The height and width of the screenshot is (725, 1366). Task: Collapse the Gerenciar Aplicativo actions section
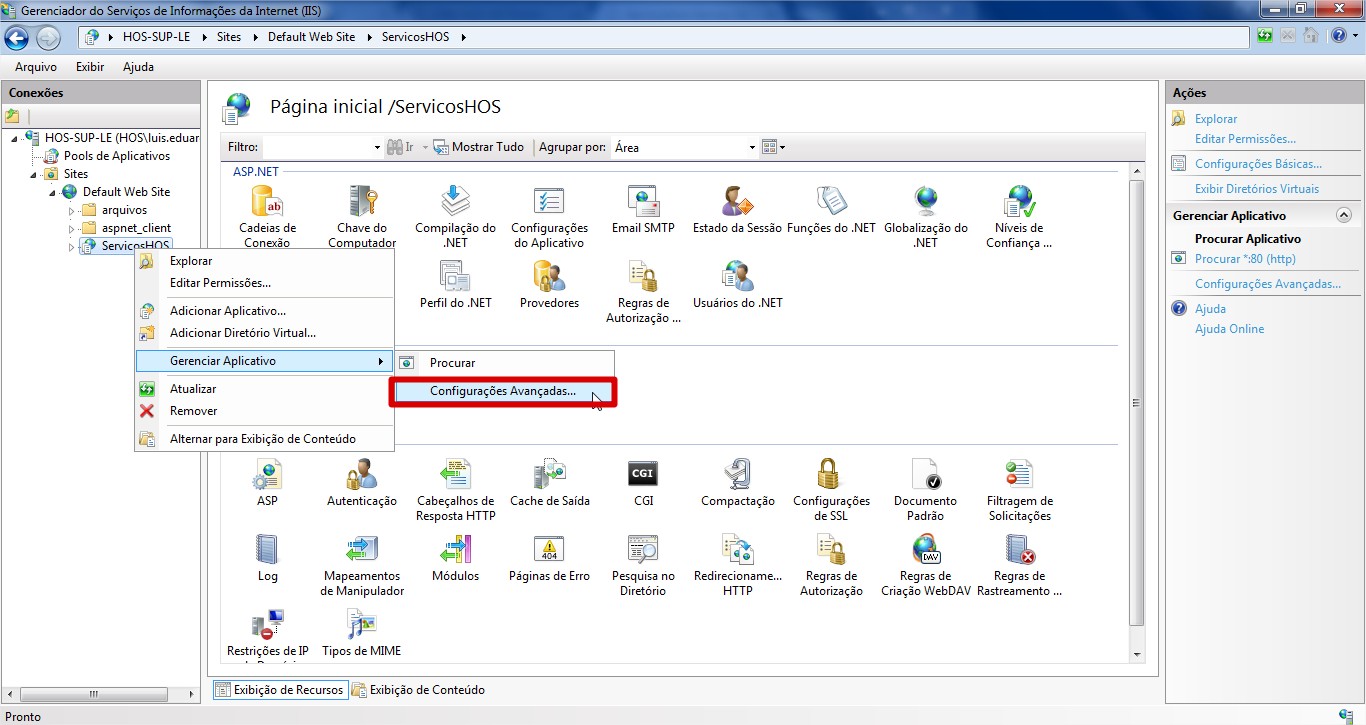[1343, 215]
